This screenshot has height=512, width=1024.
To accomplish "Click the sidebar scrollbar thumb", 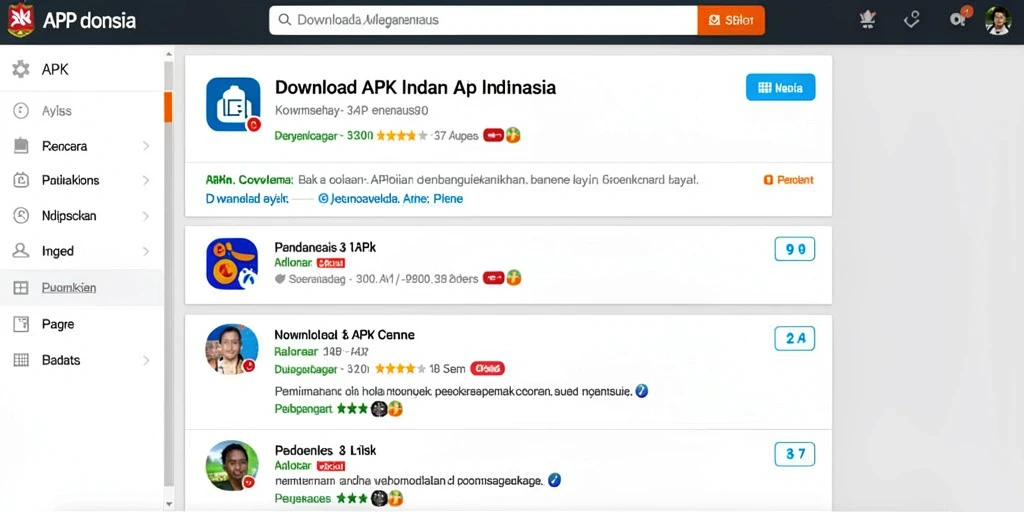I will (x=168, y=107).
